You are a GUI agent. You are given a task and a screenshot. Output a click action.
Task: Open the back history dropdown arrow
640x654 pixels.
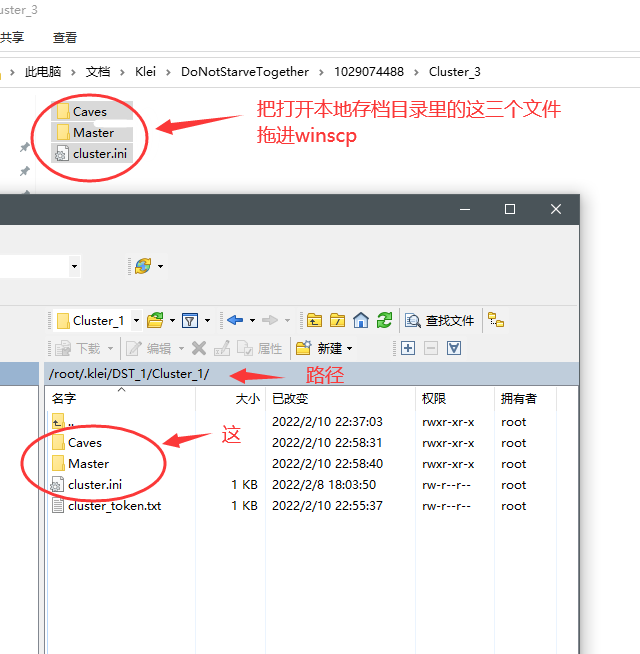point(252,321)
